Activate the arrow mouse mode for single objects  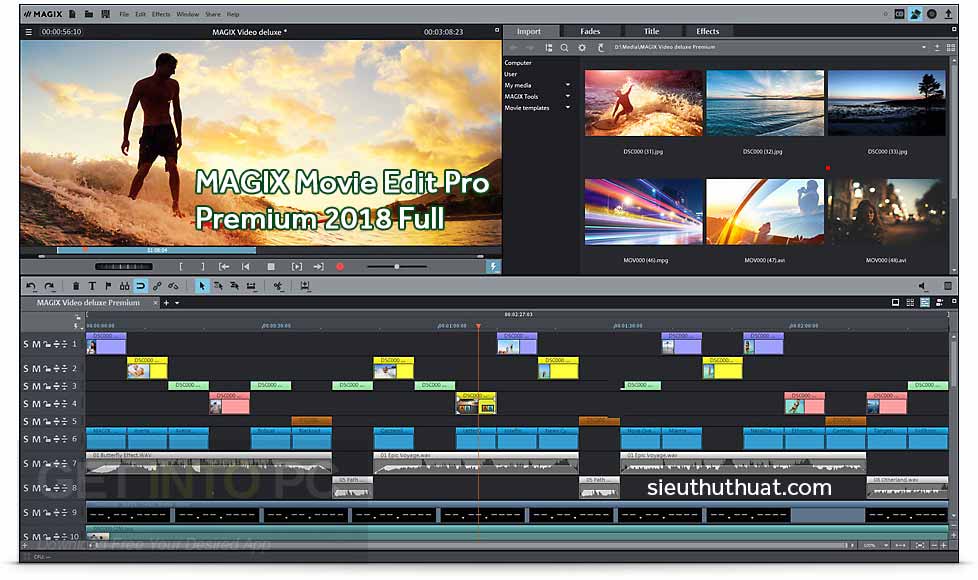[x=201, y=286]
